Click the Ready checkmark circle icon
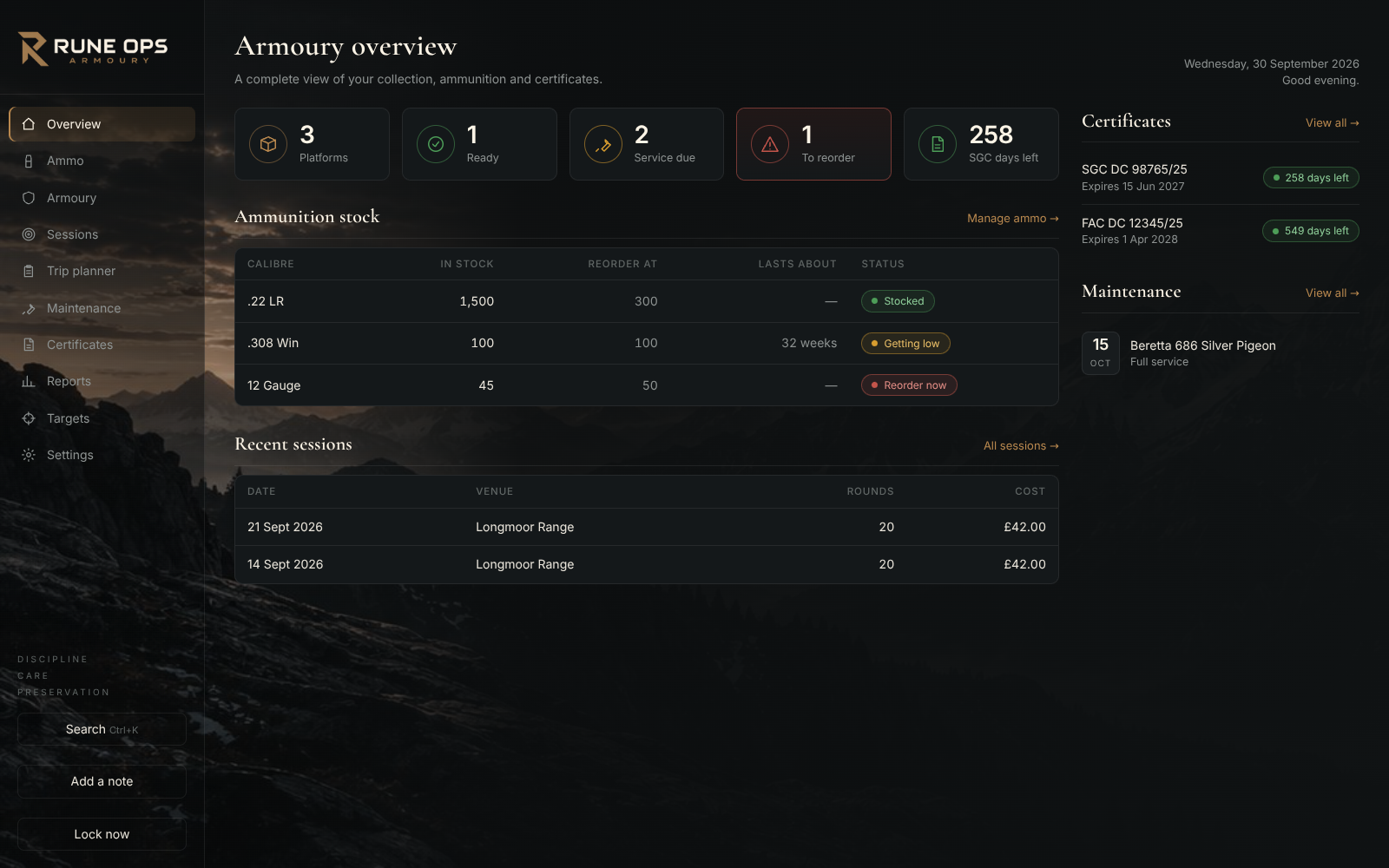Viewport: 1389px width, 868px height. pos(436,144)
